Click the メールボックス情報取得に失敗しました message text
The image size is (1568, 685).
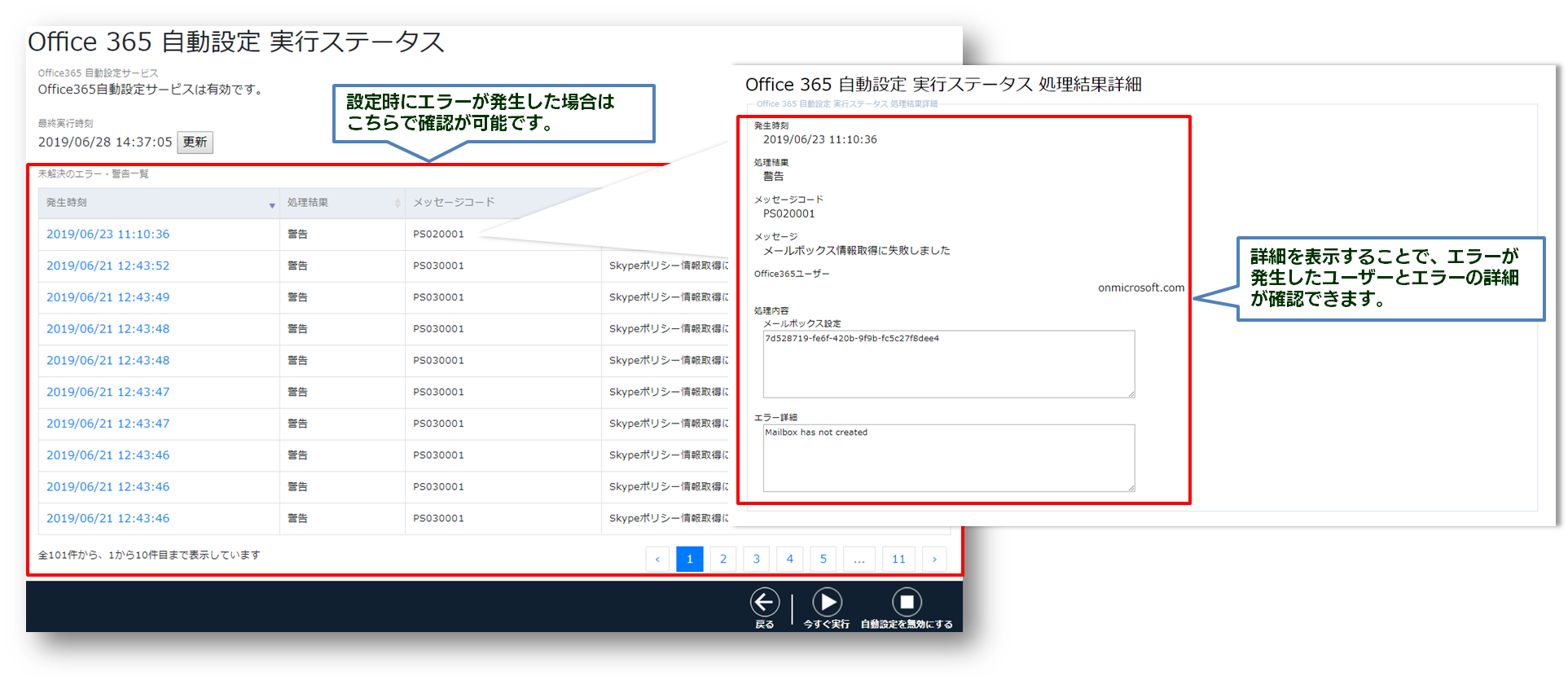click(x=856, y=251)
